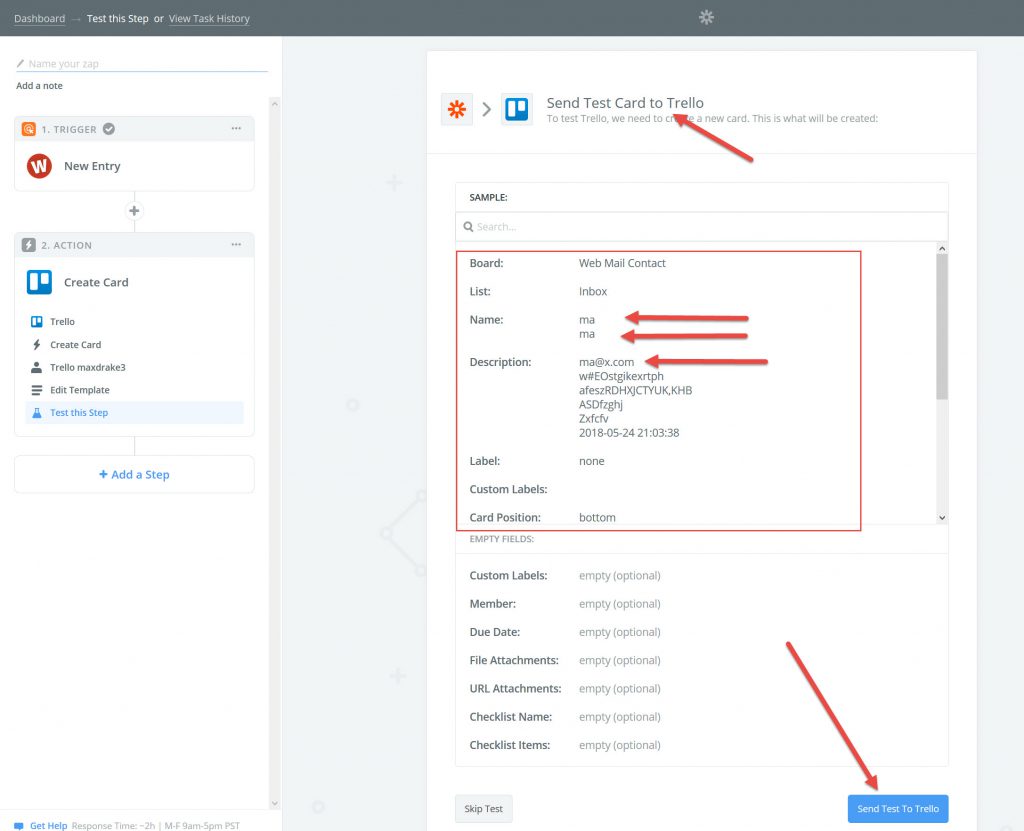This screenshot has width=1024, height=831.
Task: Open the trigger step three-dot menu
Action: click(236, 129)
